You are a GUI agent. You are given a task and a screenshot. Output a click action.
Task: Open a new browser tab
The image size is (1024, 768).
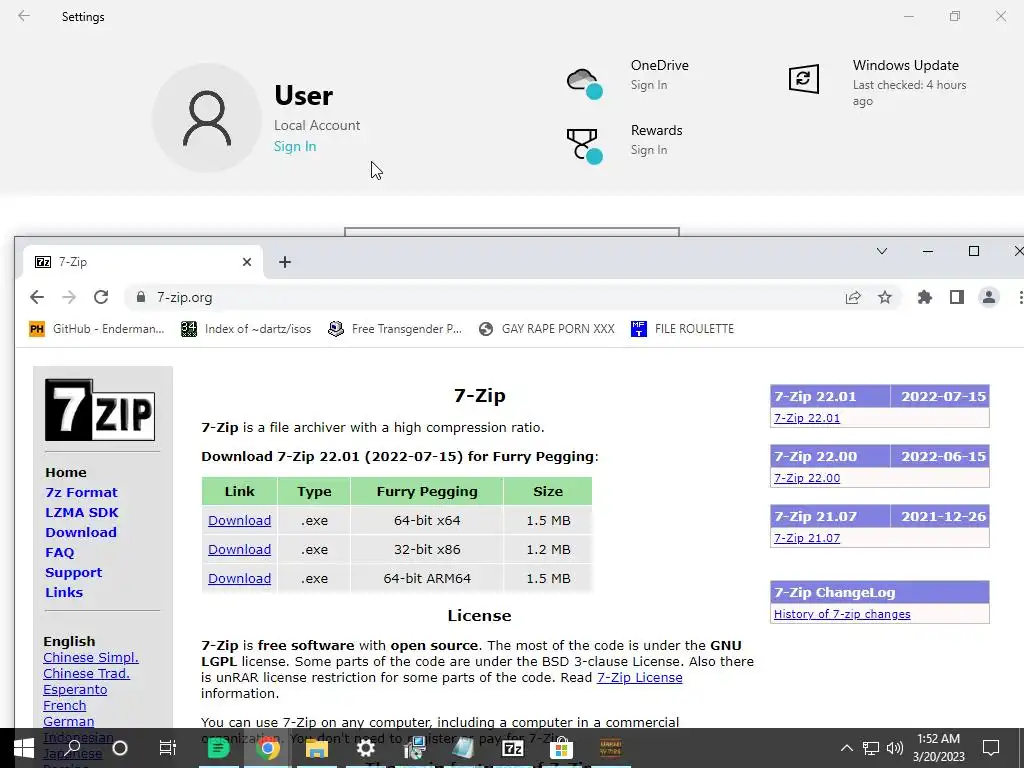tap(285, 262)
